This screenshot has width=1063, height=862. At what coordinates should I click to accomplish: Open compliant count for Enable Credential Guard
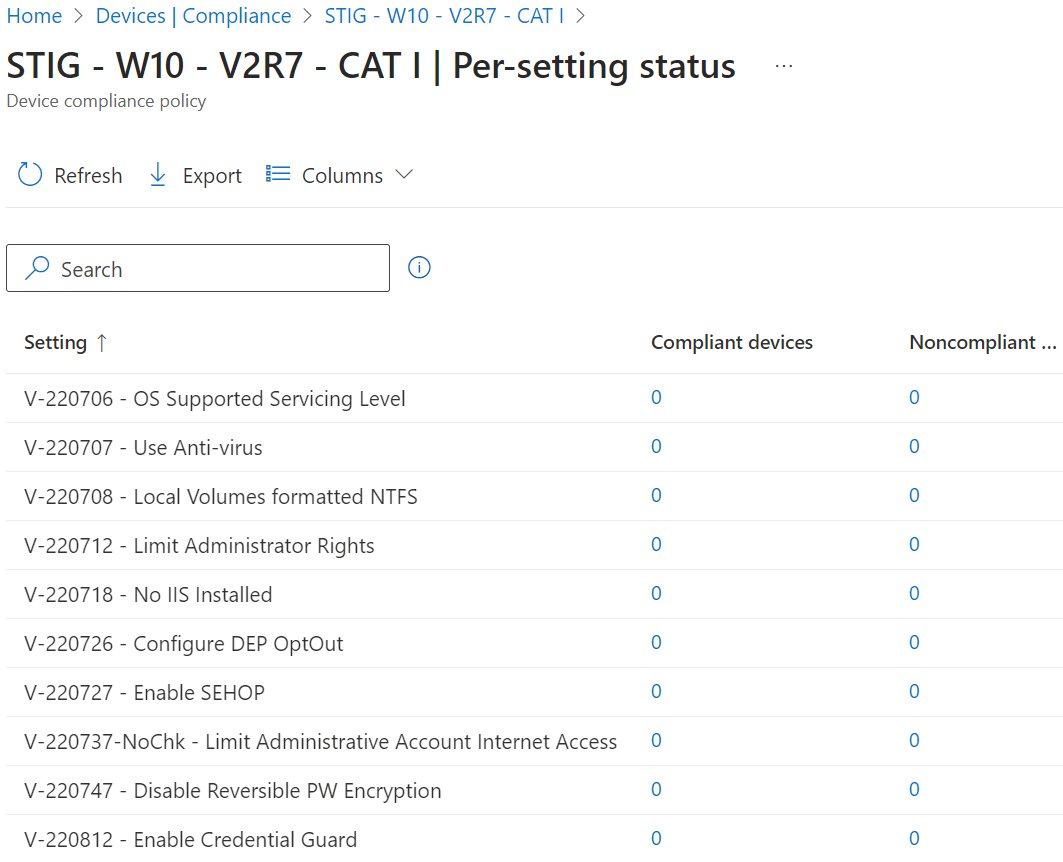click(x=656, y=838)
